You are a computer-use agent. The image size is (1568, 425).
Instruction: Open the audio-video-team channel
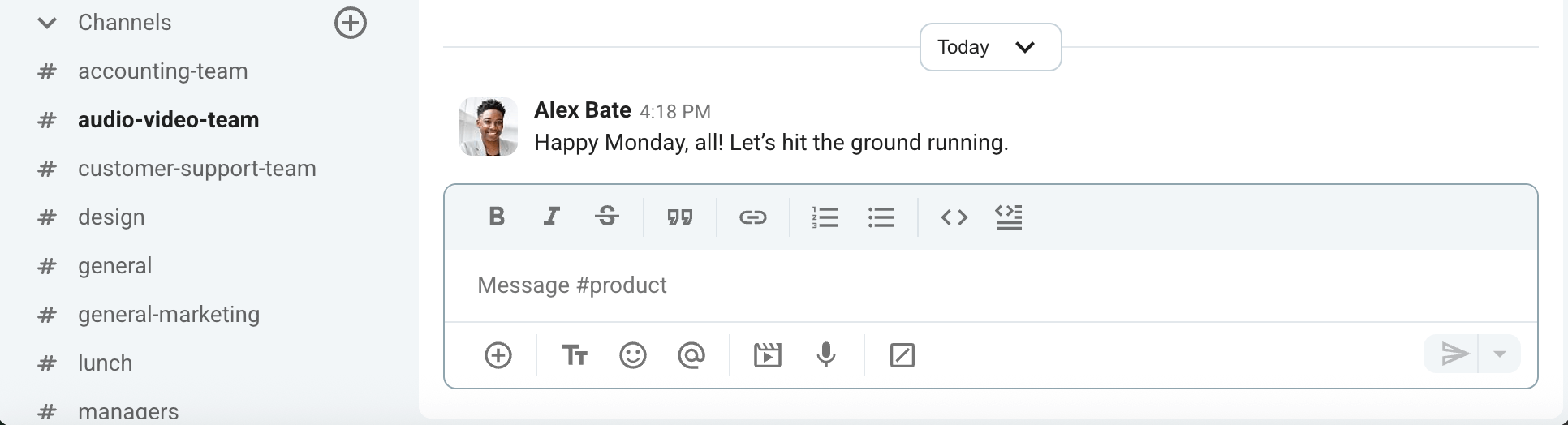(x=168, y=120)
